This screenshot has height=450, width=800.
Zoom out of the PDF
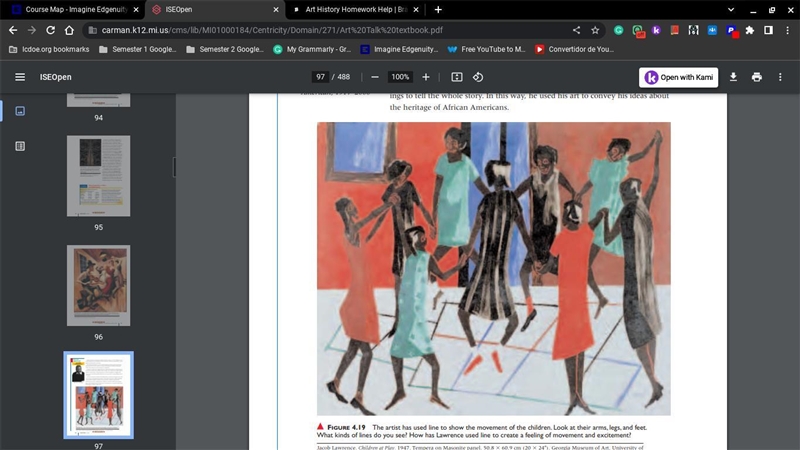tap(375, 77)
